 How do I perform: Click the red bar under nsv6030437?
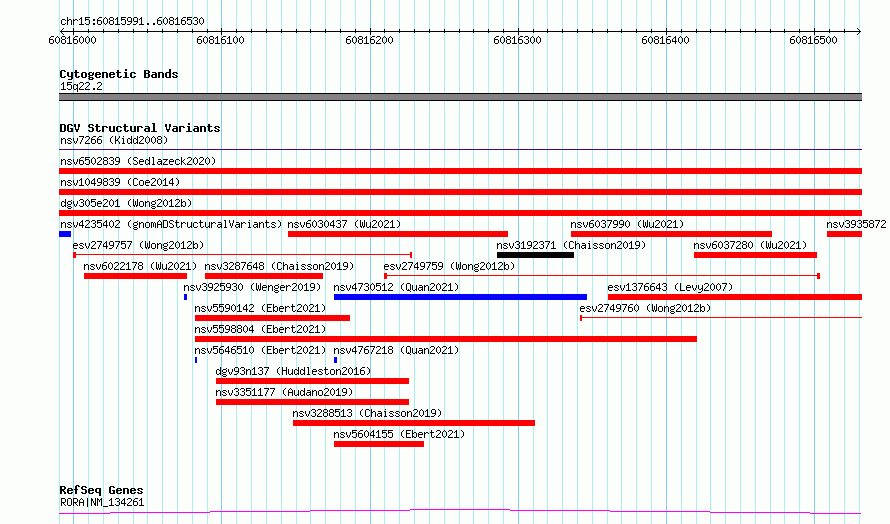point(398,234)
